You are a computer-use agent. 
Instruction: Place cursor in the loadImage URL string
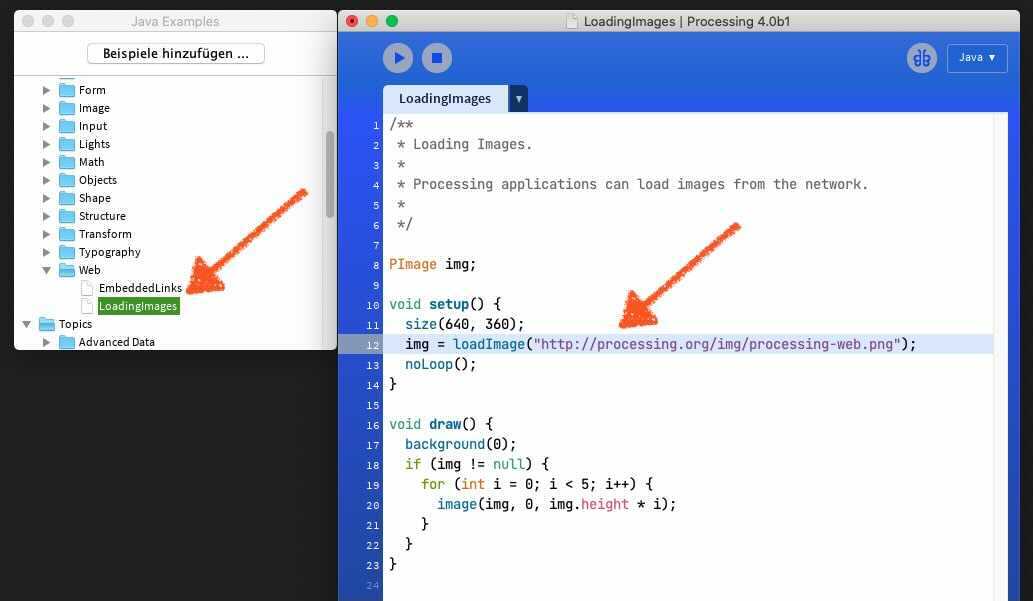717,344
